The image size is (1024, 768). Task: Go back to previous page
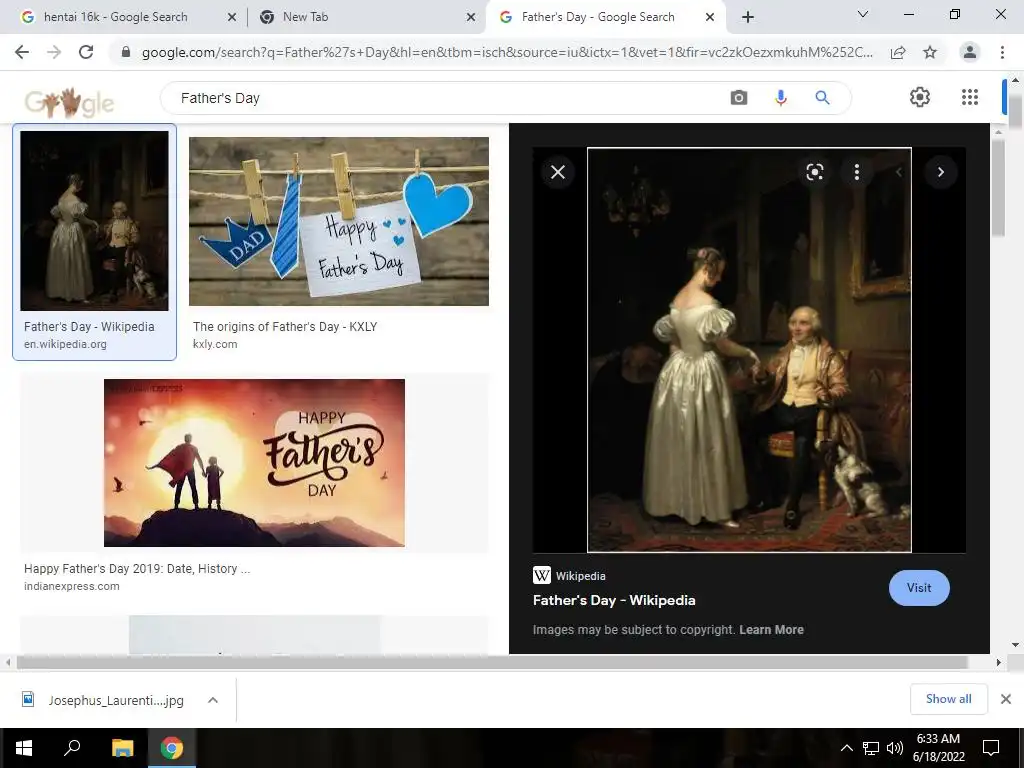pyautogui.click(x=22, y=52)
